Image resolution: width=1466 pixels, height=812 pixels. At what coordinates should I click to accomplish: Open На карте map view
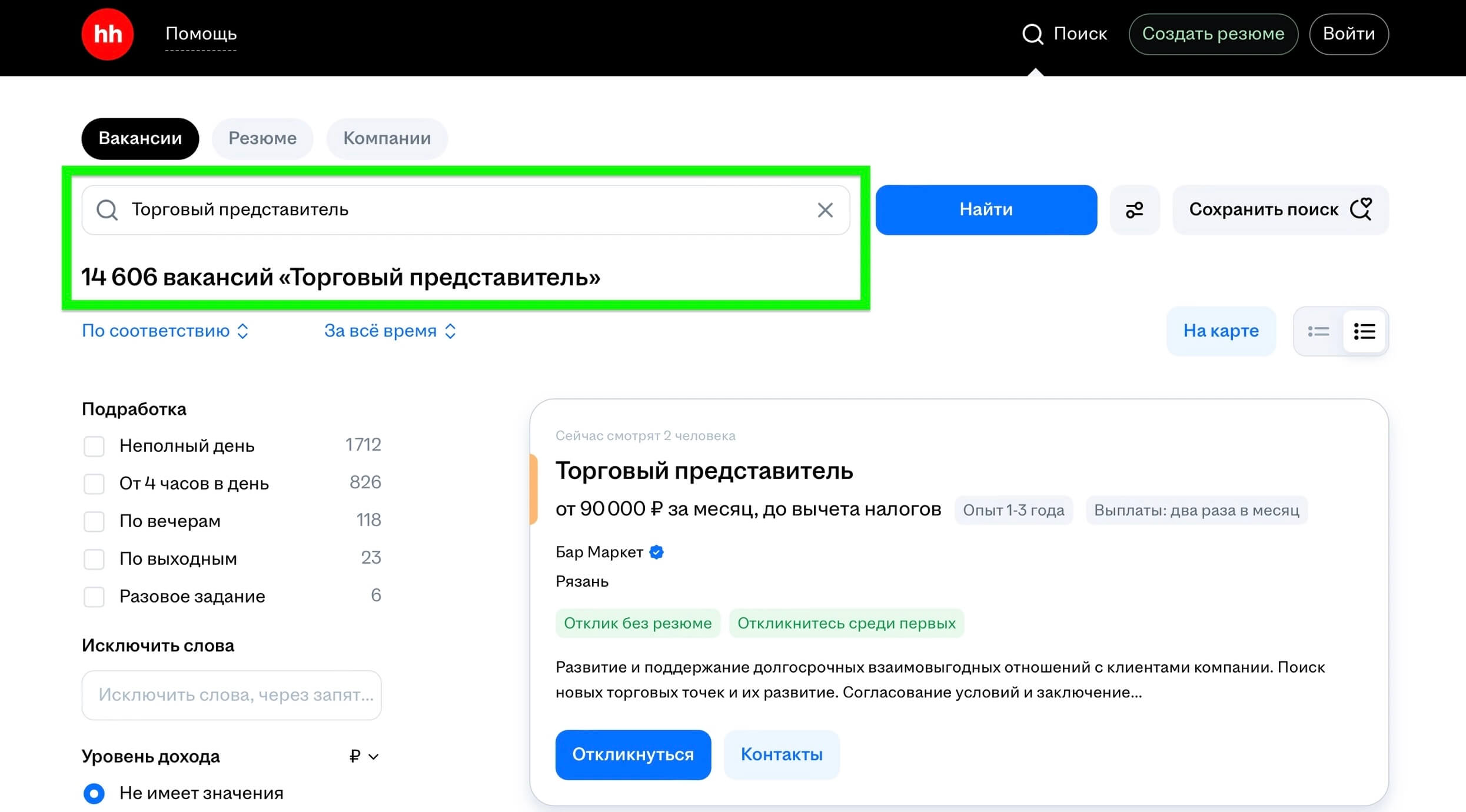point(1221,331)
